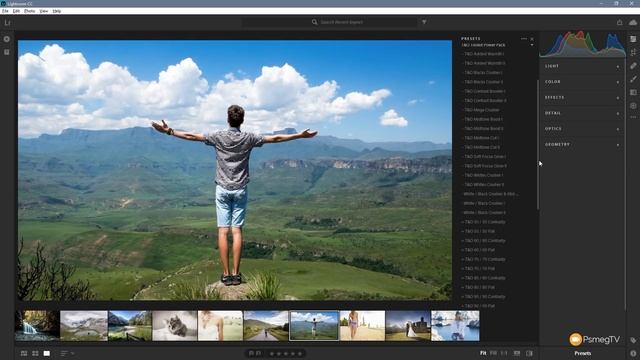Set fifth star rating
The image size is (640, 360).
pyautogui.click(x=300, y=354)
